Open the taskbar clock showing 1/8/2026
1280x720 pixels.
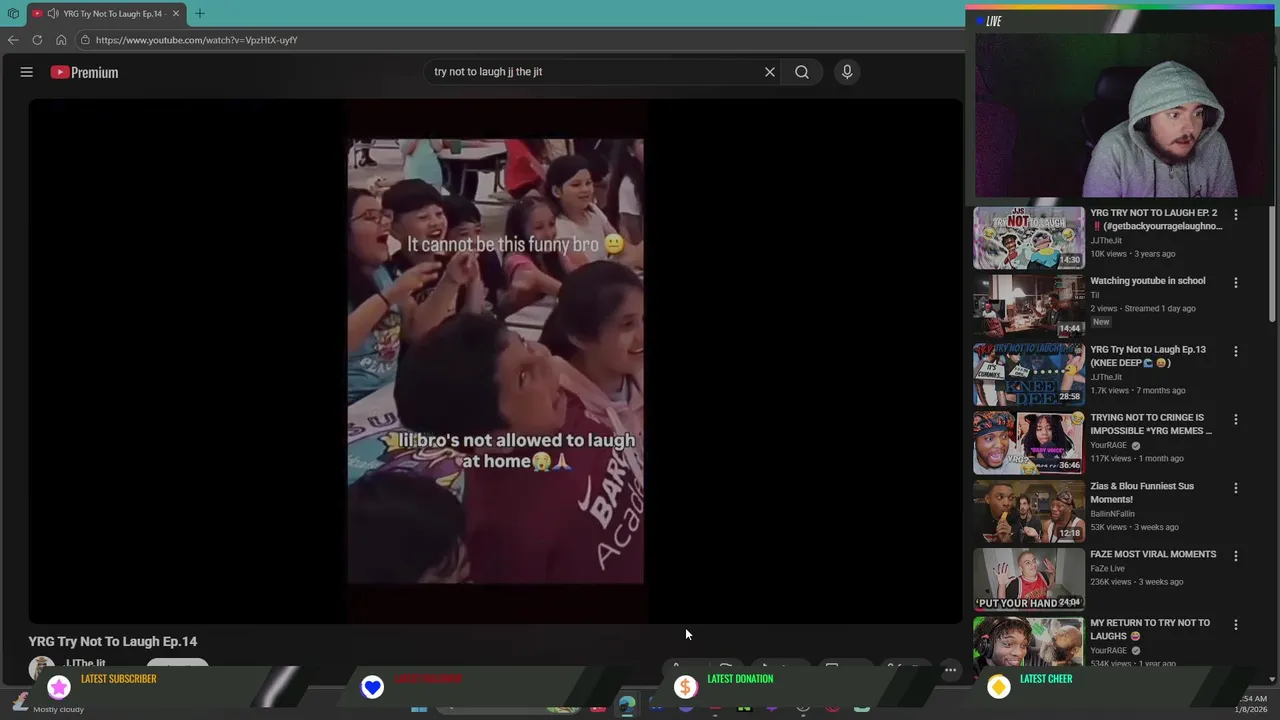(x=1252, y=704)
